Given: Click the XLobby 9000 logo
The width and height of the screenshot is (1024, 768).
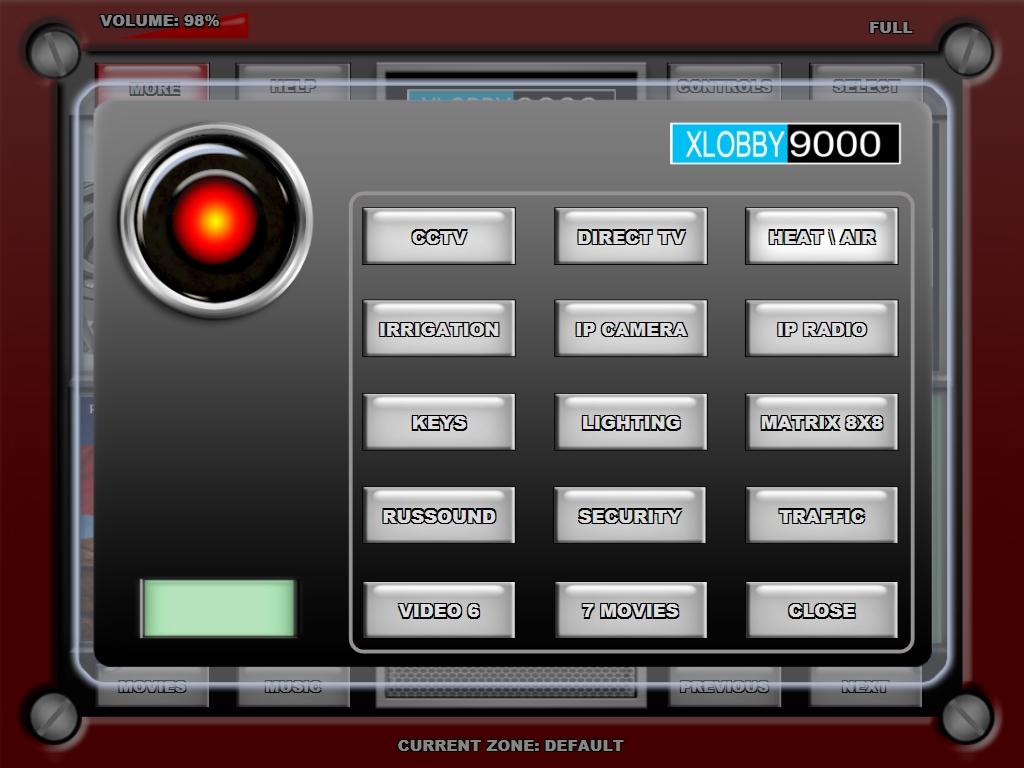Looking at the screenshot, I should click(x=785, y=144).
